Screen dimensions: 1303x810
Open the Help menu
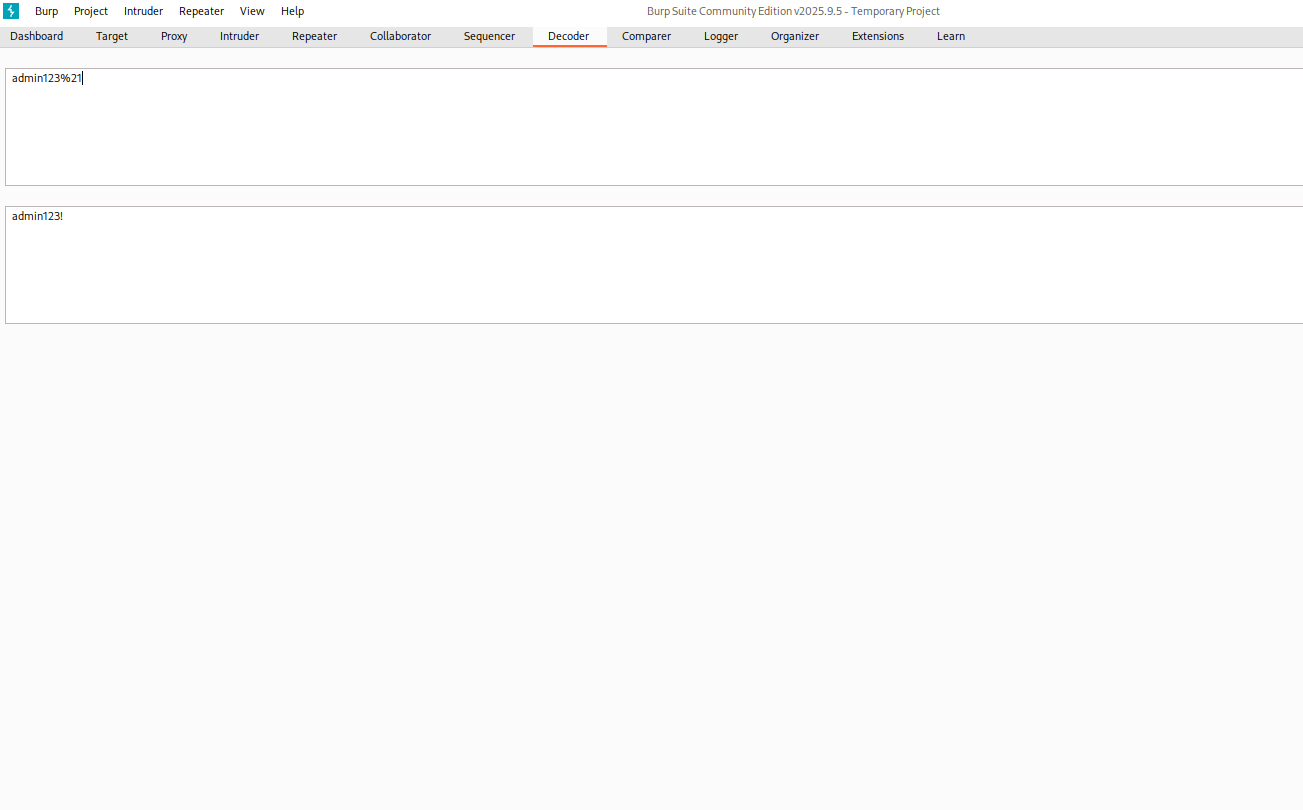[x=292, y=11]
